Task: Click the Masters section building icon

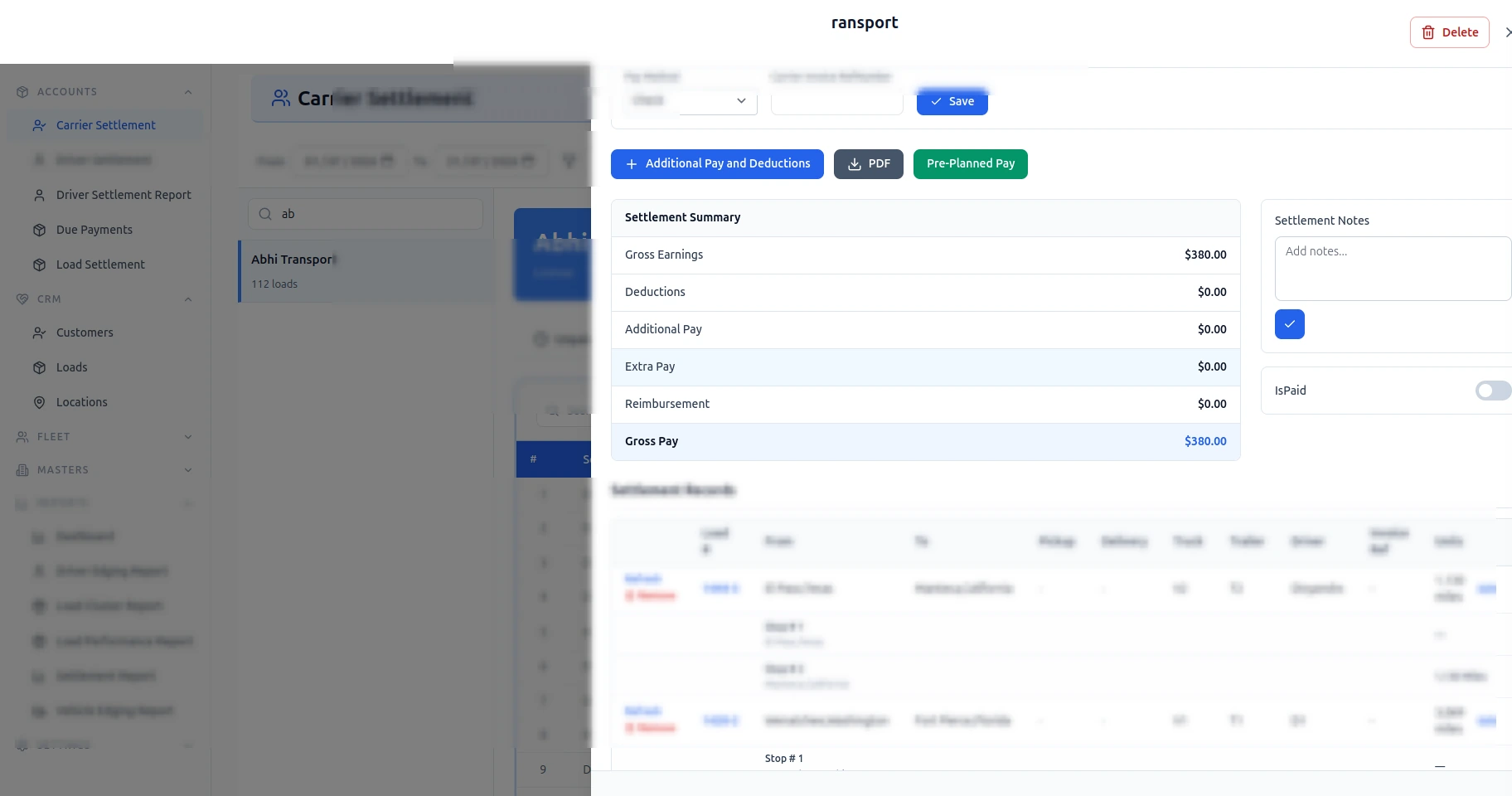Action: [22, 470]
